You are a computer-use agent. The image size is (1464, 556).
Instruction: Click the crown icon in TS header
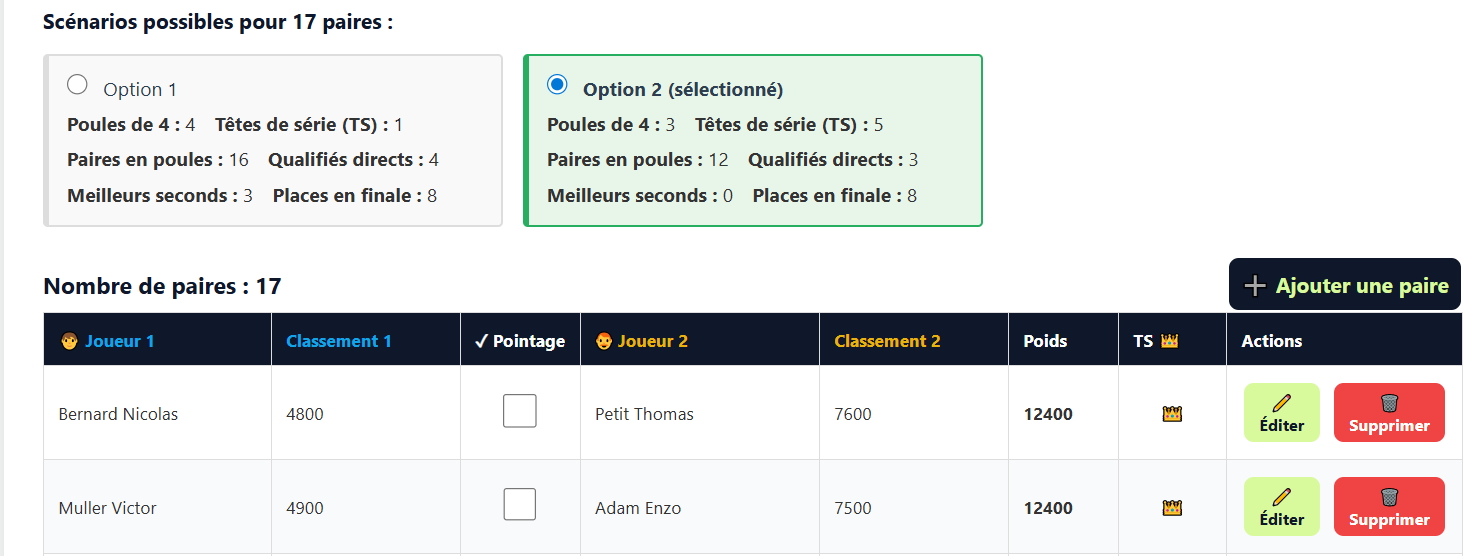click(1170, 341)
